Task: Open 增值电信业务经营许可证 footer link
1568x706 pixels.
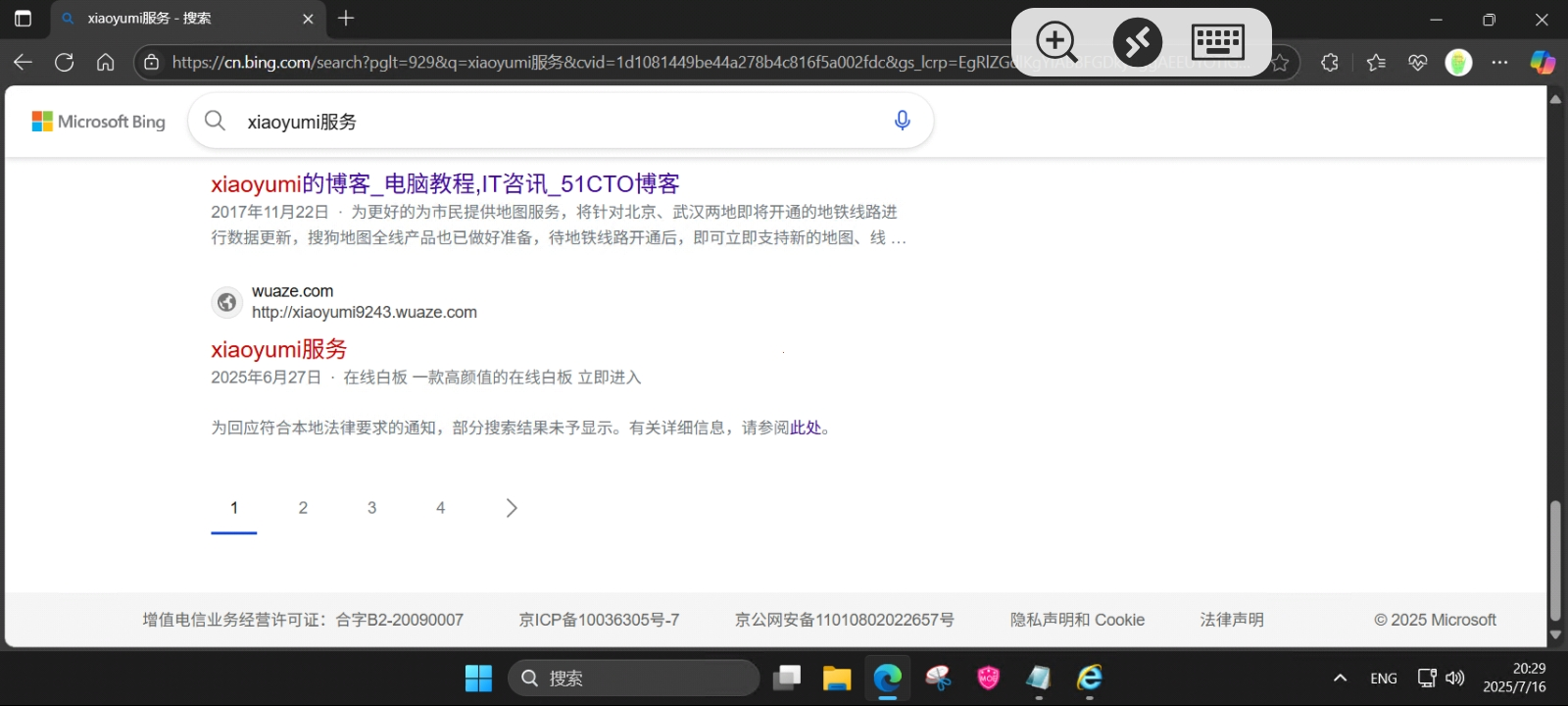Action: 303,620
